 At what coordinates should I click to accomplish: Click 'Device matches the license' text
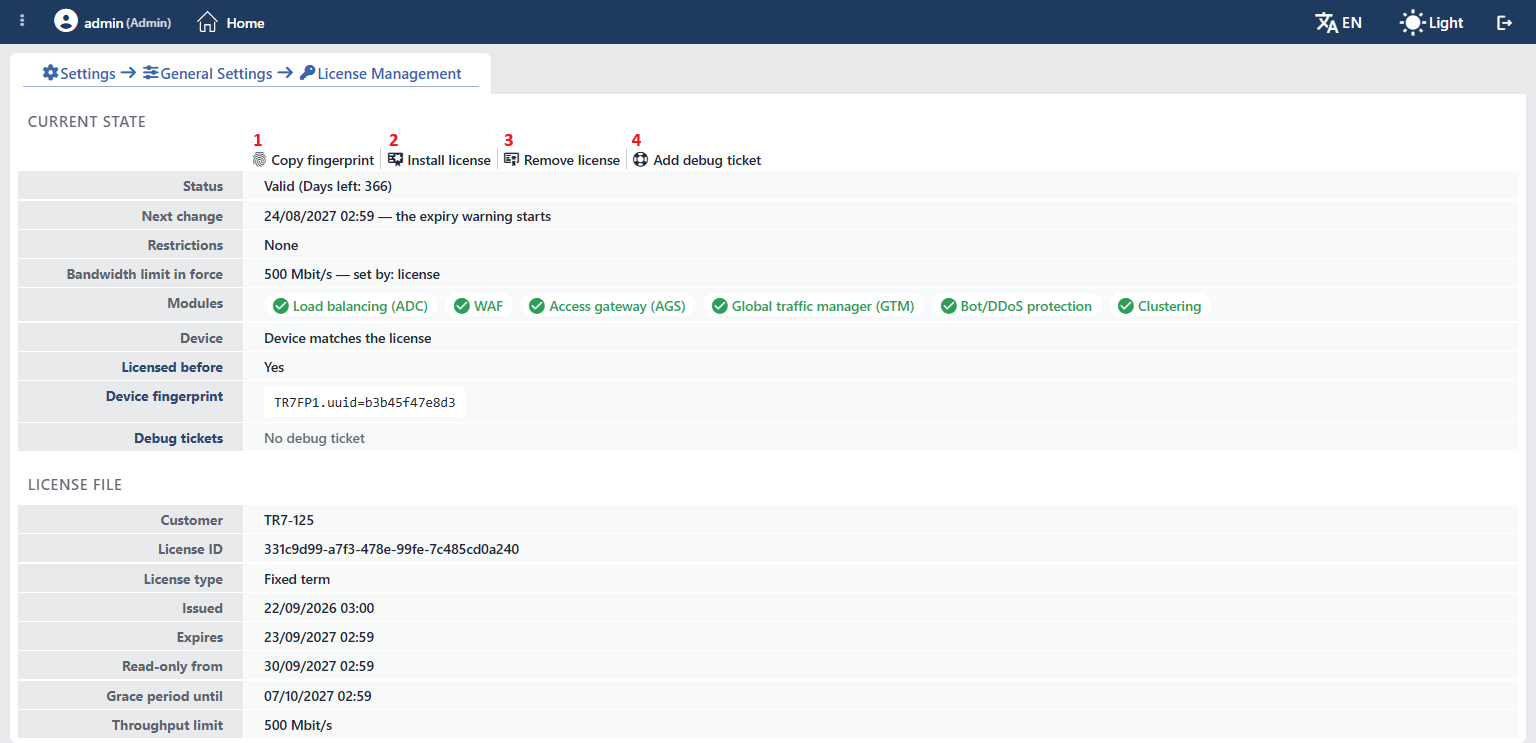click(x=348, y=339)
